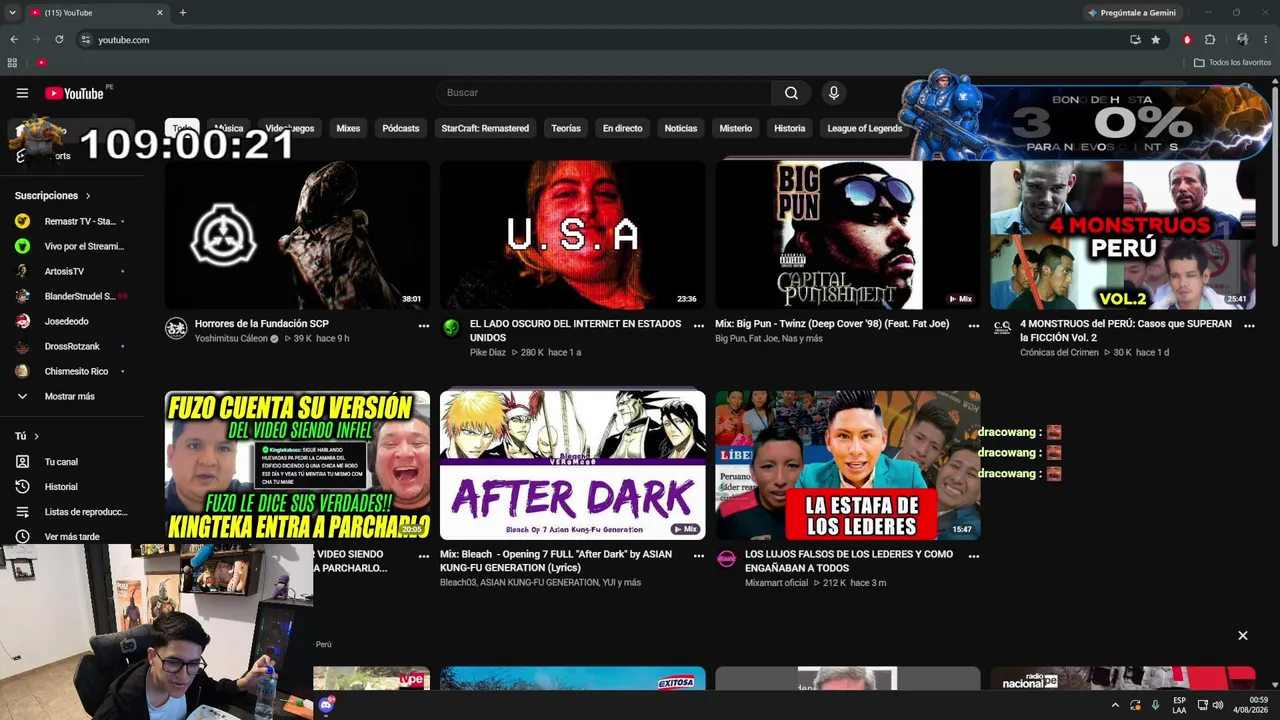This screenshot has height=720, width=1280.
Task: Click Pregúntale a Gemini button
Action: [1131, 13]
